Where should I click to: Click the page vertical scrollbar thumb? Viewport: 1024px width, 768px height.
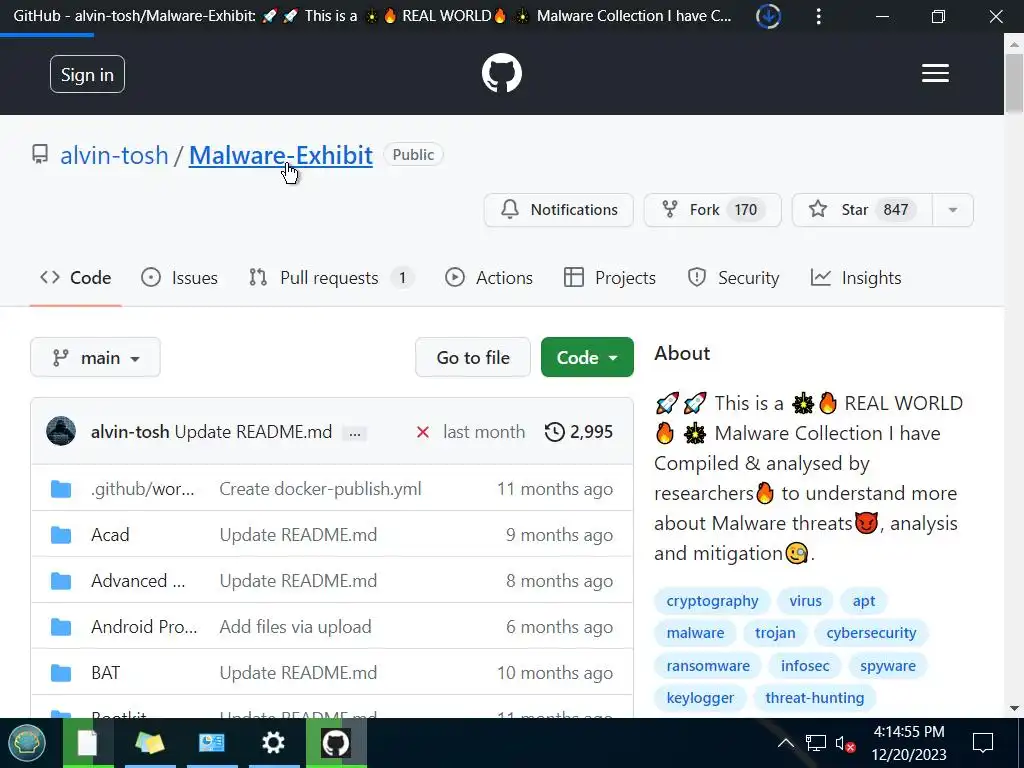pyautogui.click(x=1014, y=83)
